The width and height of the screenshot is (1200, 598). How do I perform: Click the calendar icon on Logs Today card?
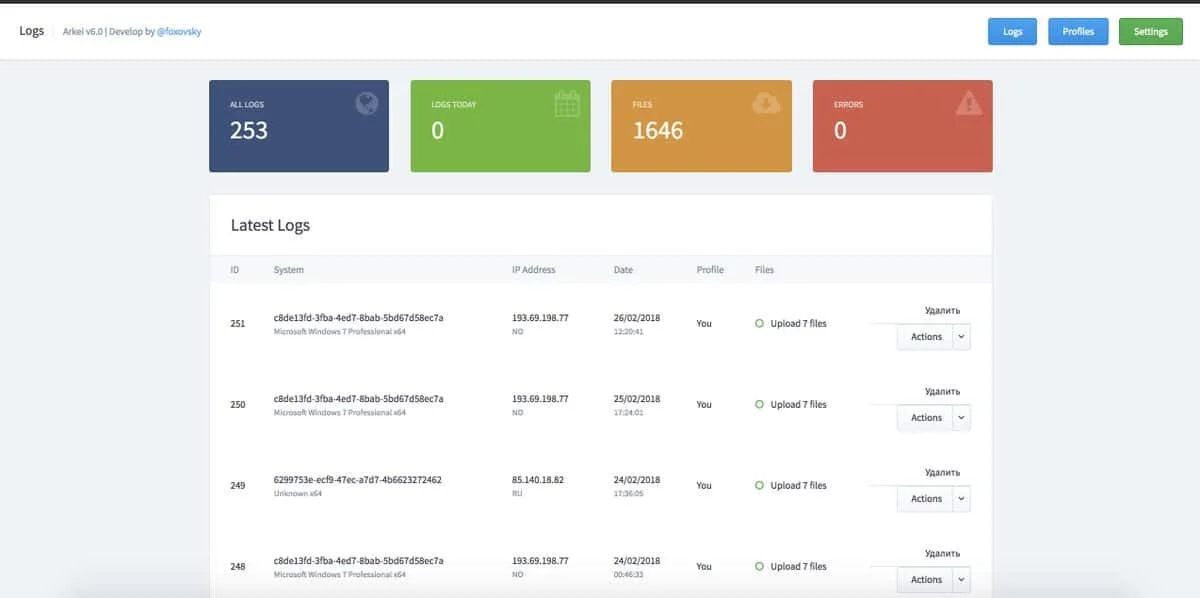click(567, 103)
